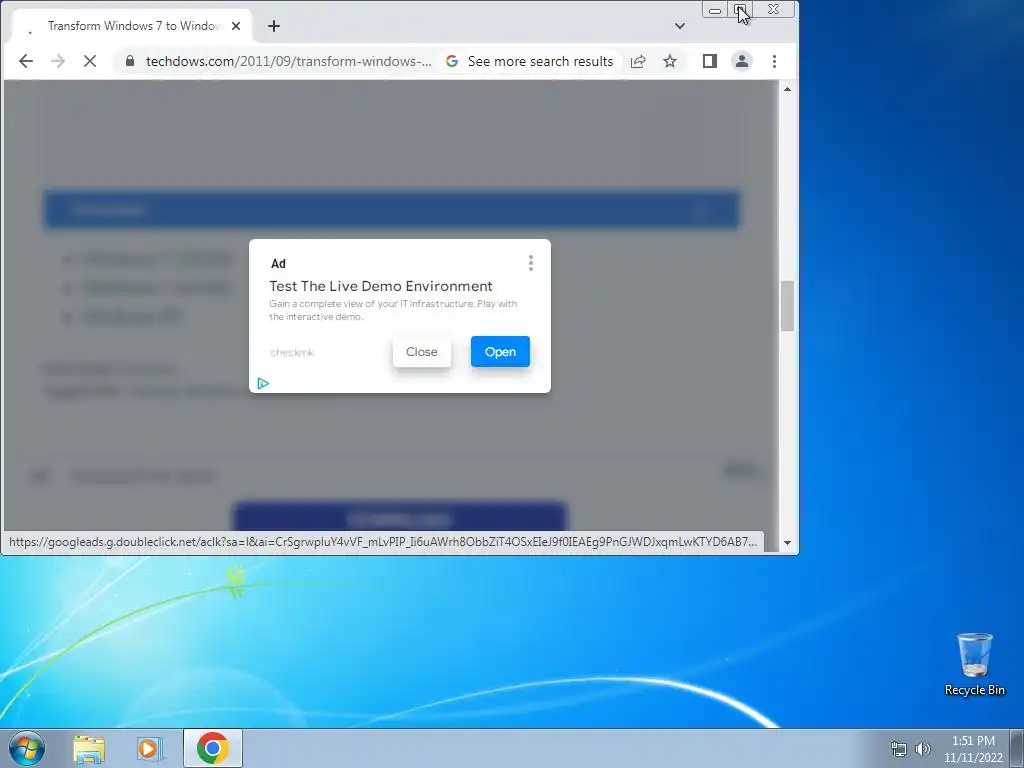Click the AdChoices triangle icon
This screenshot has height=768, width=1024.
[x=263, y=383]
